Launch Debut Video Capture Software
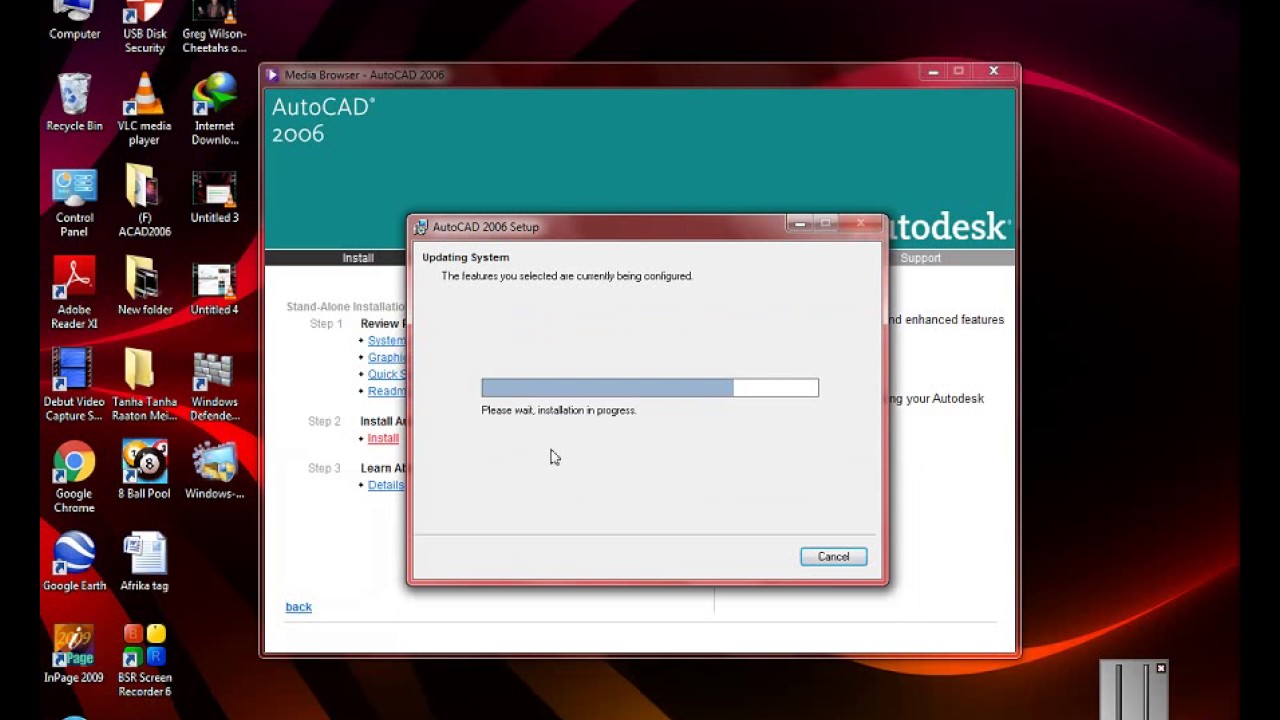 point(74,385)
